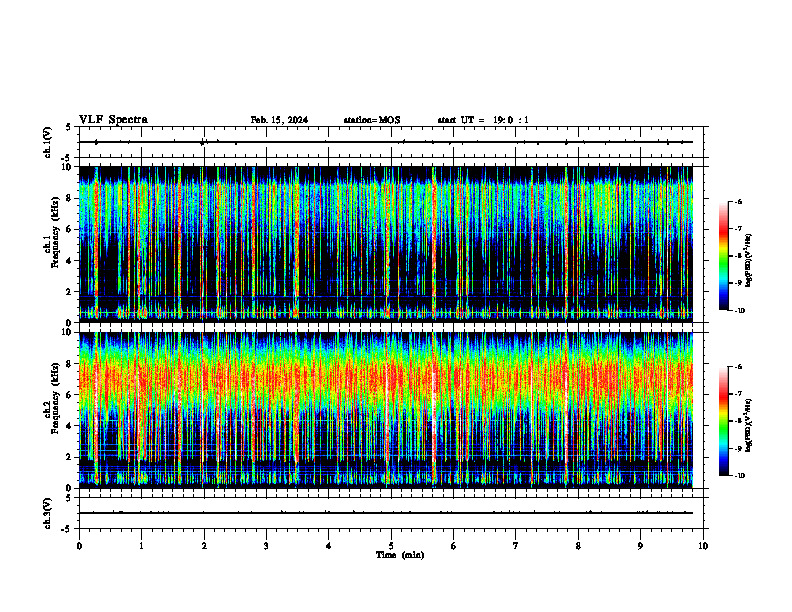Click the "6" kHz tick on ch.2 frequency axis
Viewport: 792px width, 612px height.
tap(70, 395)
